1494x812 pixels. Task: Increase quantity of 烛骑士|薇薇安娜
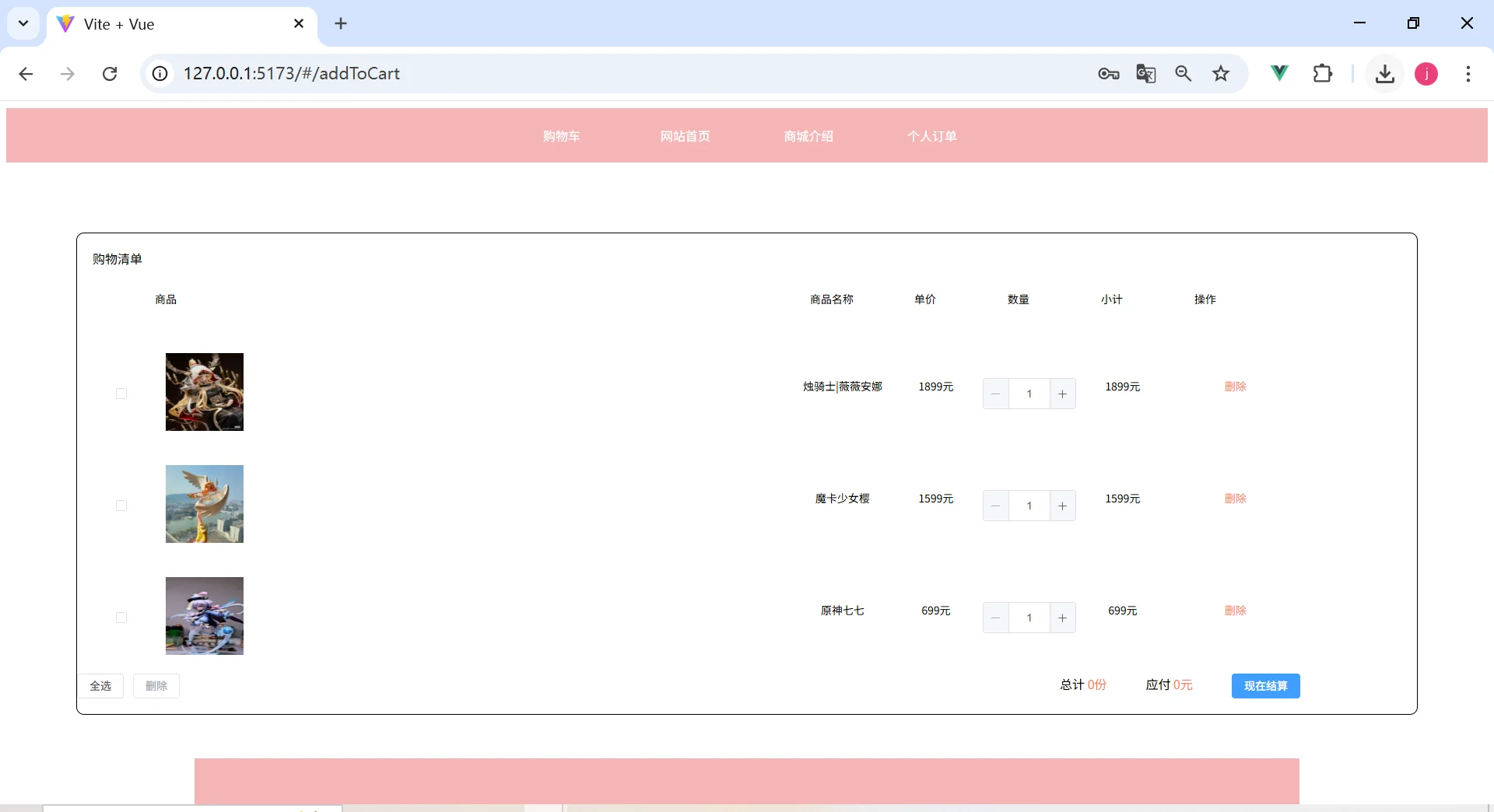[1063, 394]
